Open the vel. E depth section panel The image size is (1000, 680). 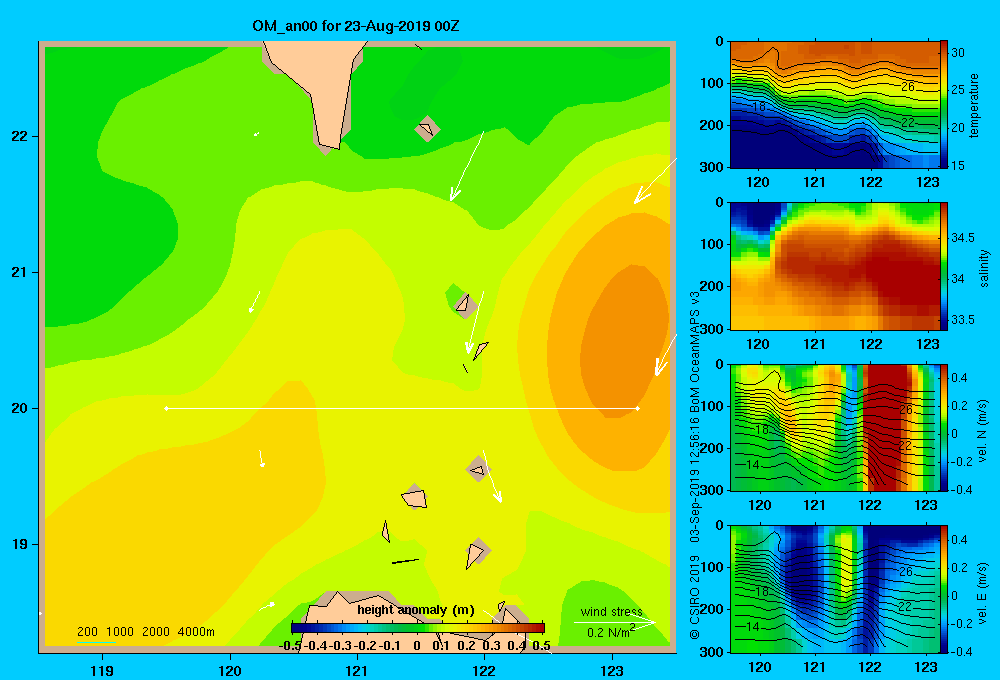834,589
